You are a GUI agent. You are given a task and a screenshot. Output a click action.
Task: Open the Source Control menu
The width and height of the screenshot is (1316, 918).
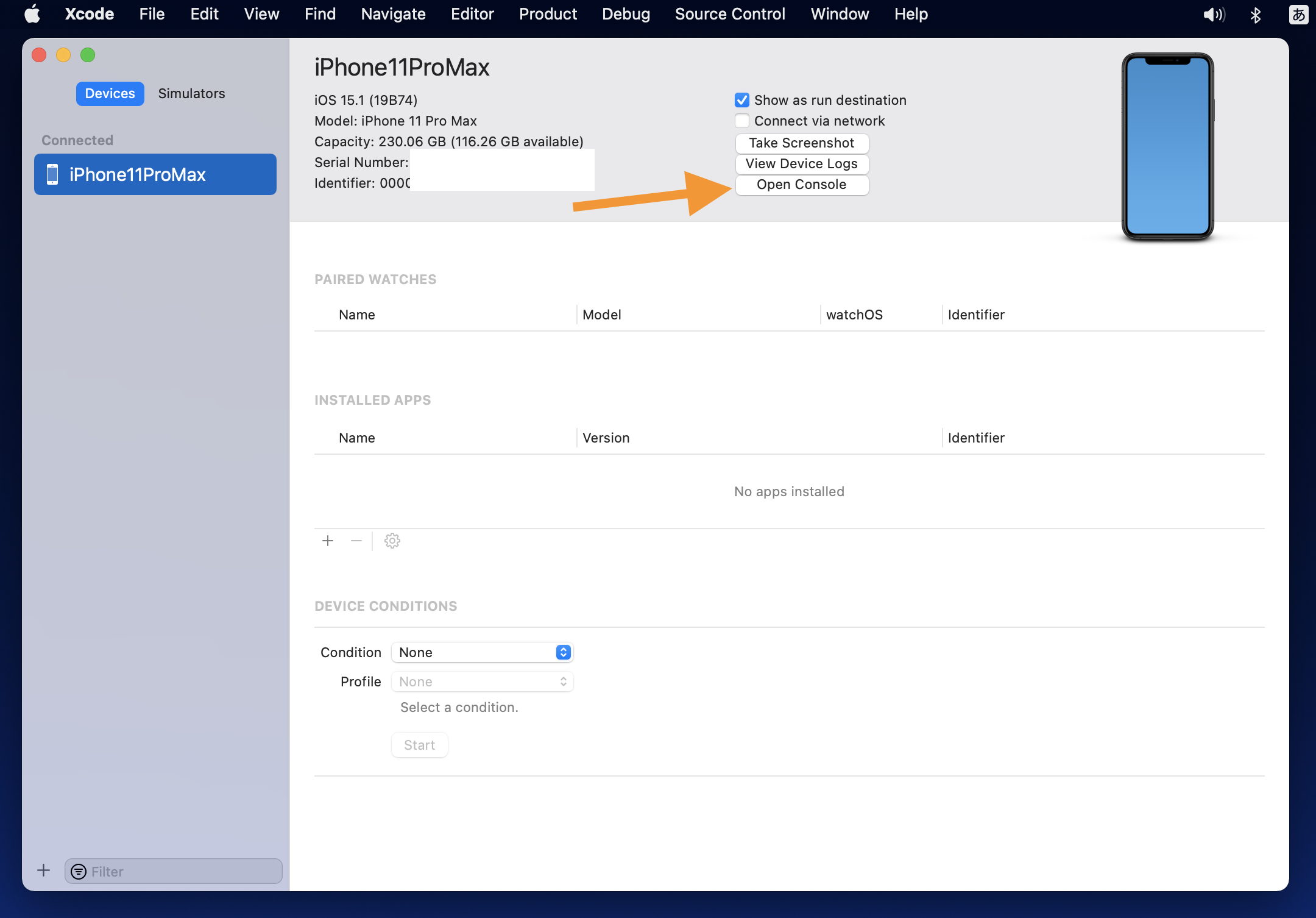click(730, 14)
